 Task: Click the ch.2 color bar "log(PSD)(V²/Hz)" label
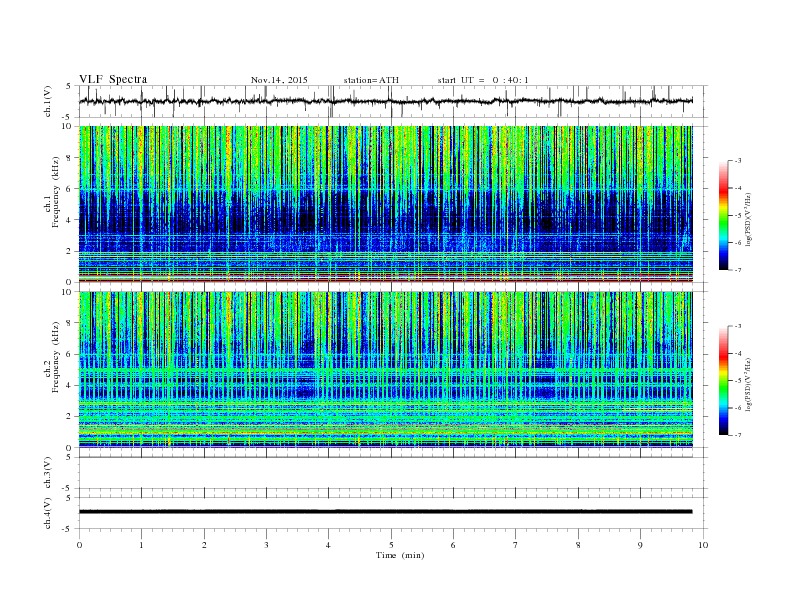pos(748,384)
